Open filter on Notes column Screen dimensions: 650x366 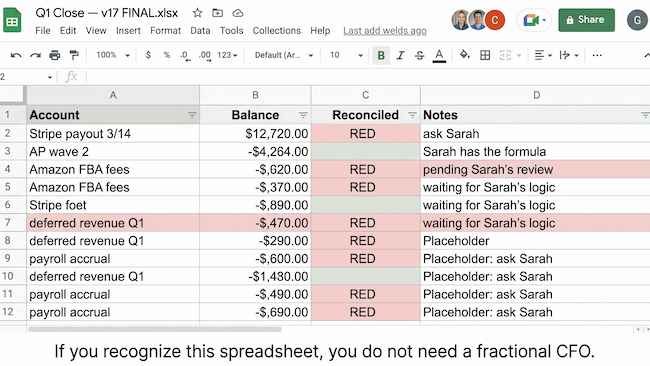click(x=645, y=115)
